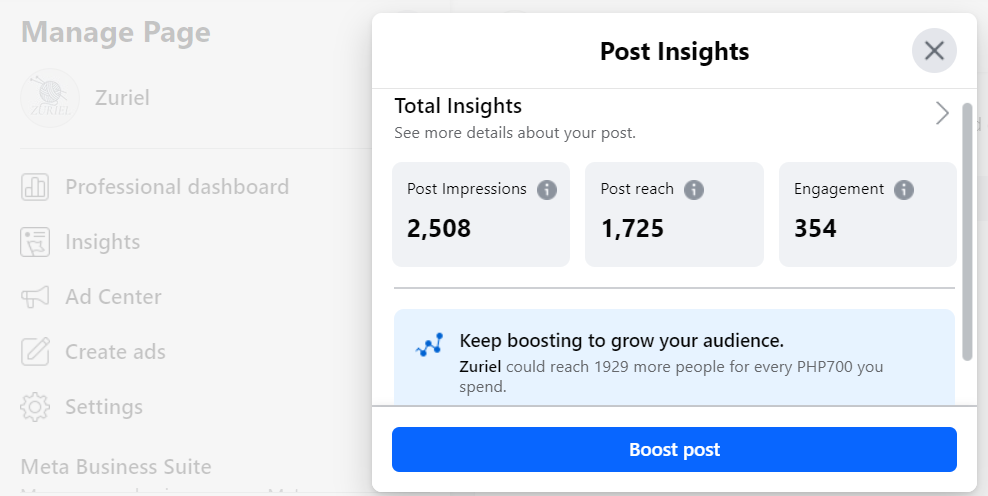Click the Create ads pencil icon

point(35,352)
